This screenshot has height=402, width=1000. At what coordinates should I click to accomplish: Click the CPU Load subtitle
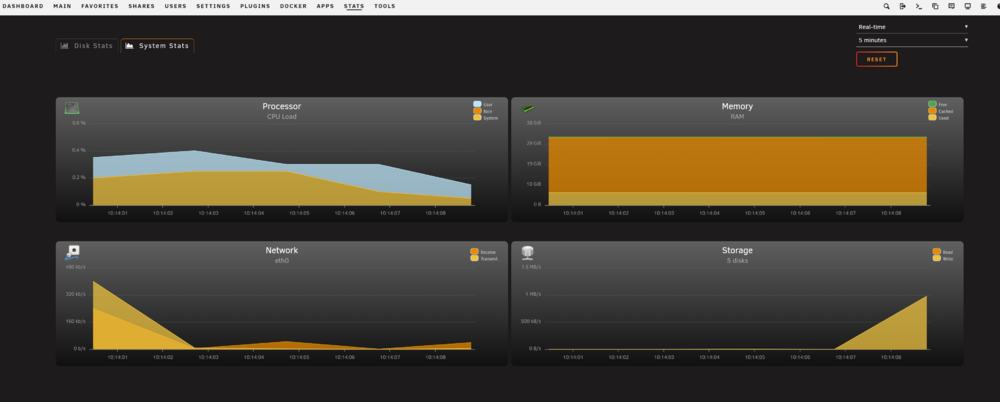point(281,117)
